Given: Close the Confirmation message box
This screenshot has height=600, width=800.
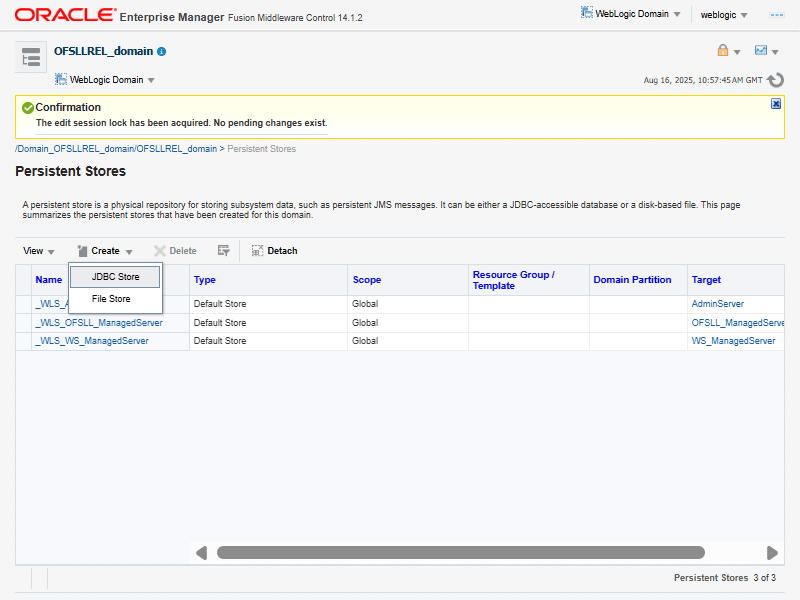Looking at the screenshot, I should pyautogui.click(x=776, y=104).
